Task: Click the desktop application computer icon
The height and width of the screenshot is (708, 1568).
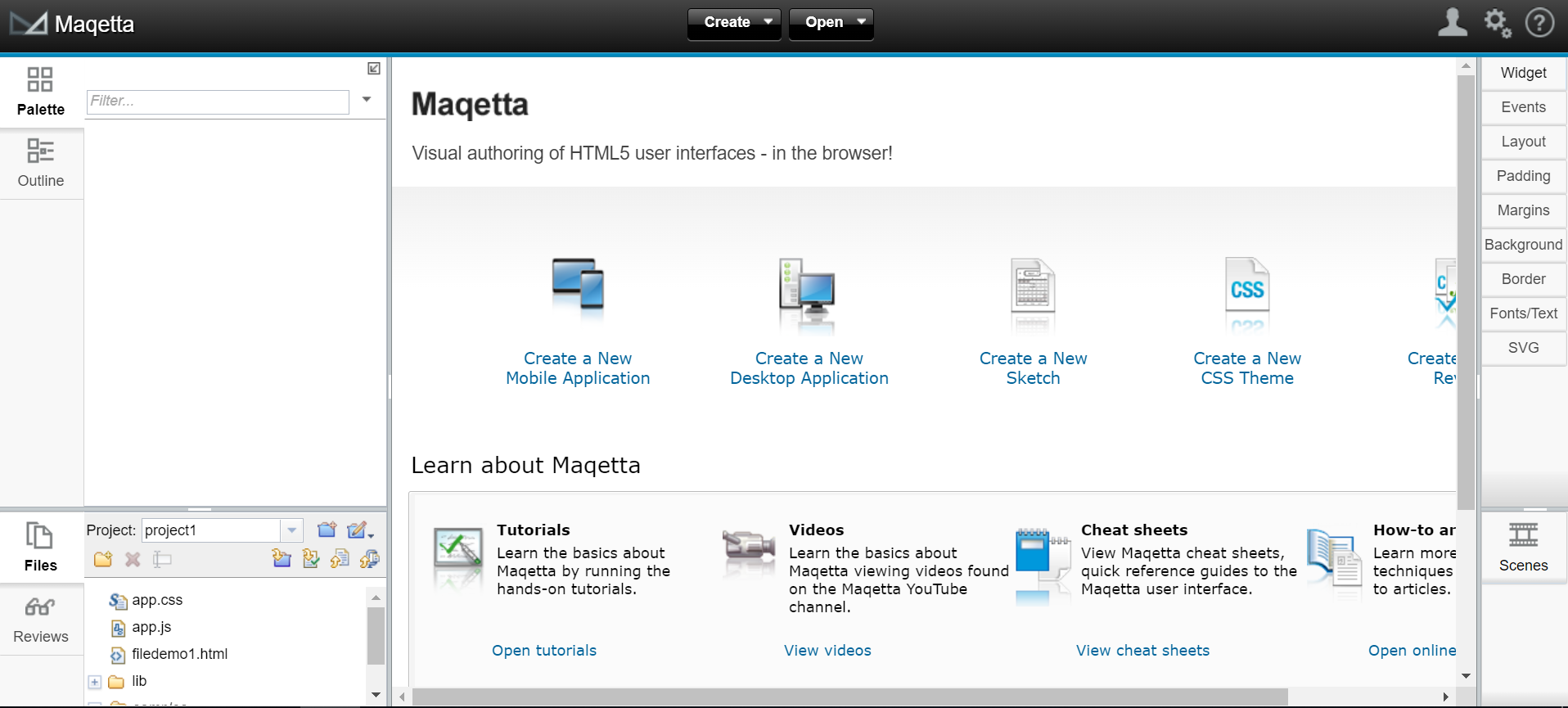Action: (808, 286)
